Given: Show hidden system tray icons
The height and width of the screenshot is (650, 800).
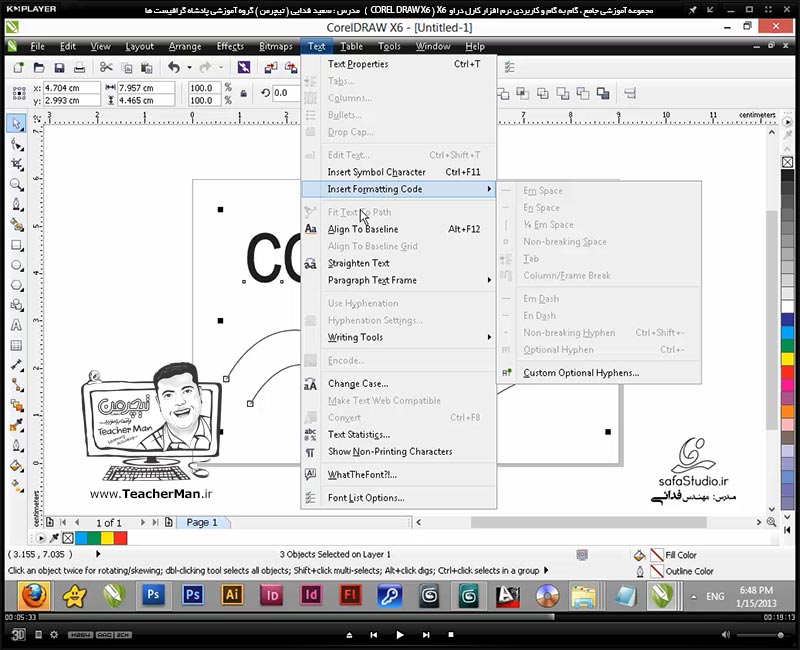Looking at the screenshot, I should [693, 596].
